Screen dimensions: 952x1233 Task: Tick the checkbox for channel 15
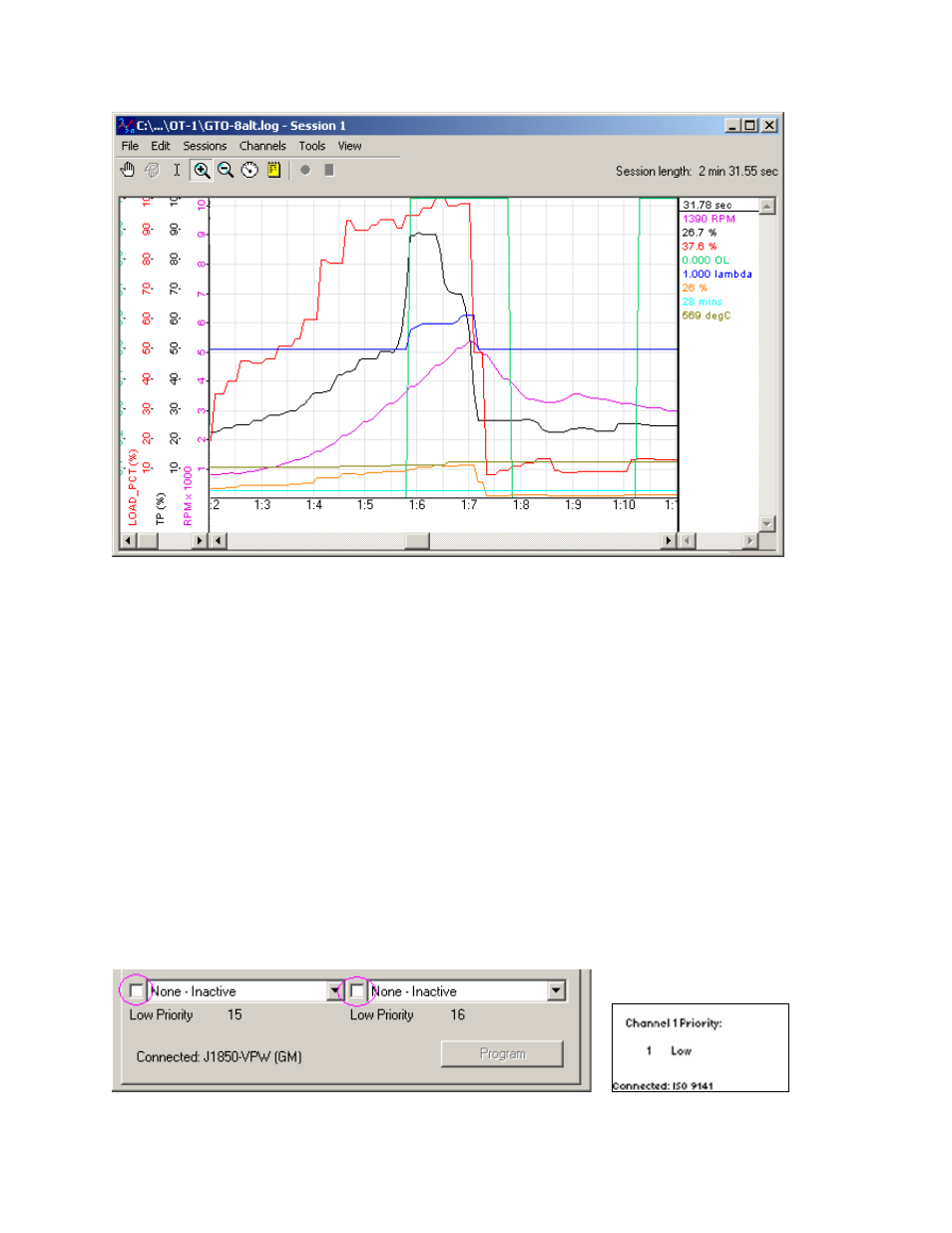tap(137, 991)
